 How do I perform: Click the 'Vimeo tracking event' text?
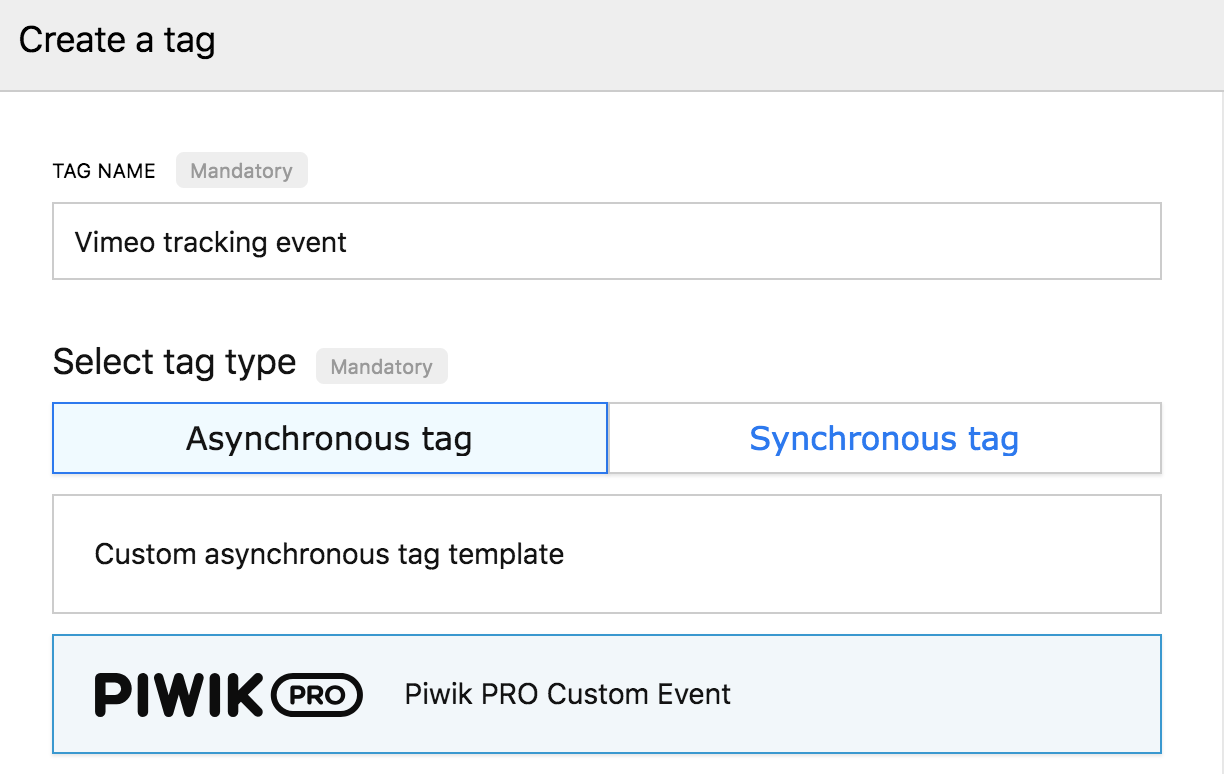211,242
